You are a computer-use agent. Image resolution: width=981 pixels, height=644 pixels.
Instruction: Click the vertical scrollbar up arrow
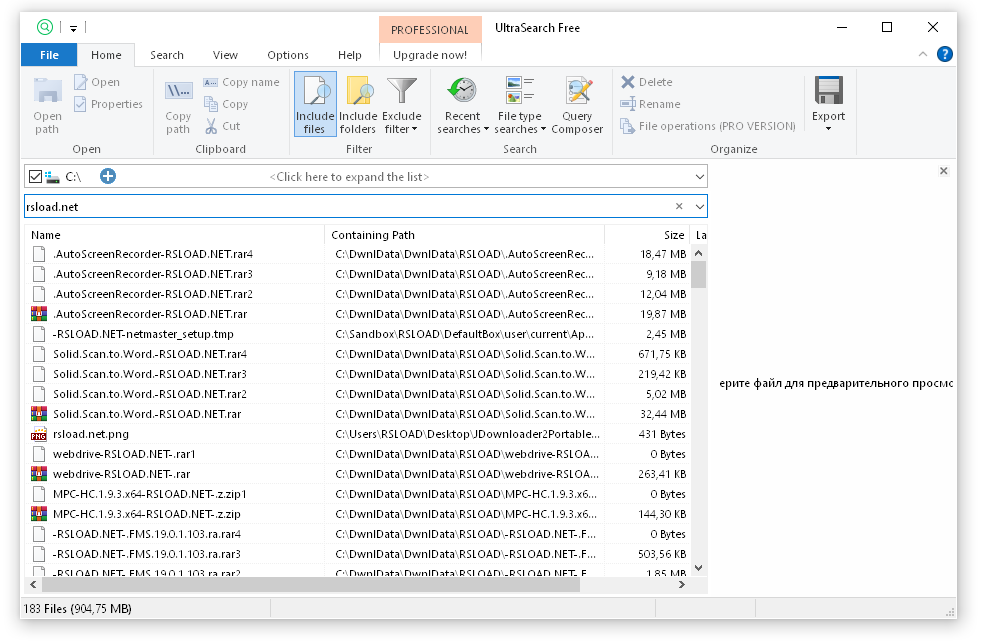(699, 253)
